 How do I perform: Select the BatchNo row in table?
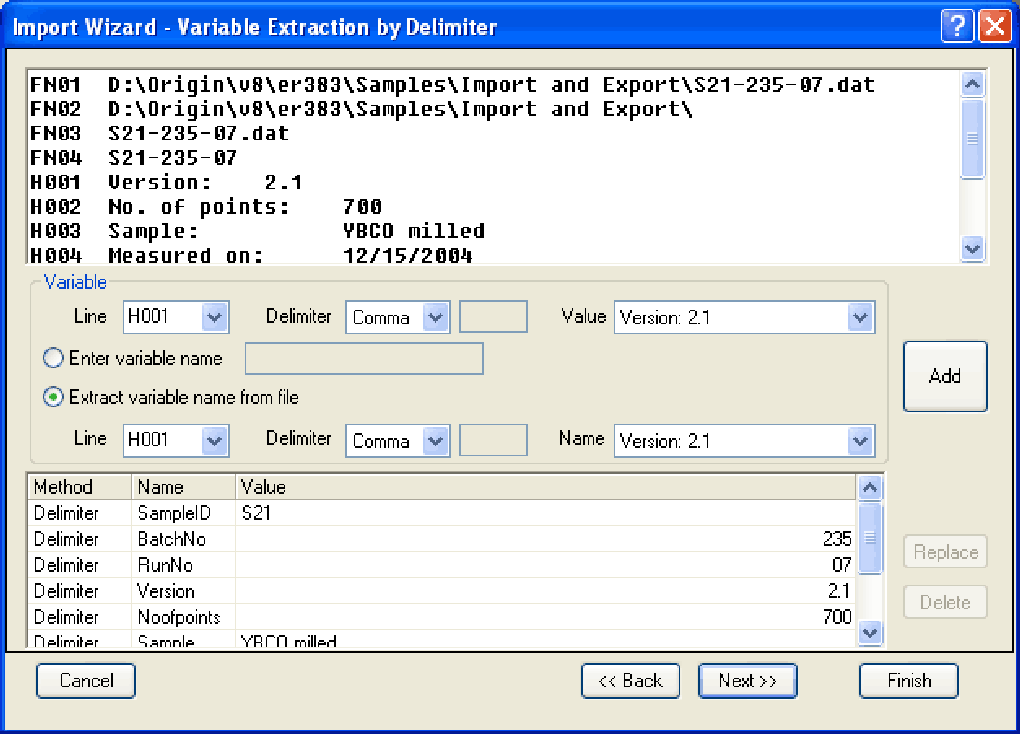[442, 539]
